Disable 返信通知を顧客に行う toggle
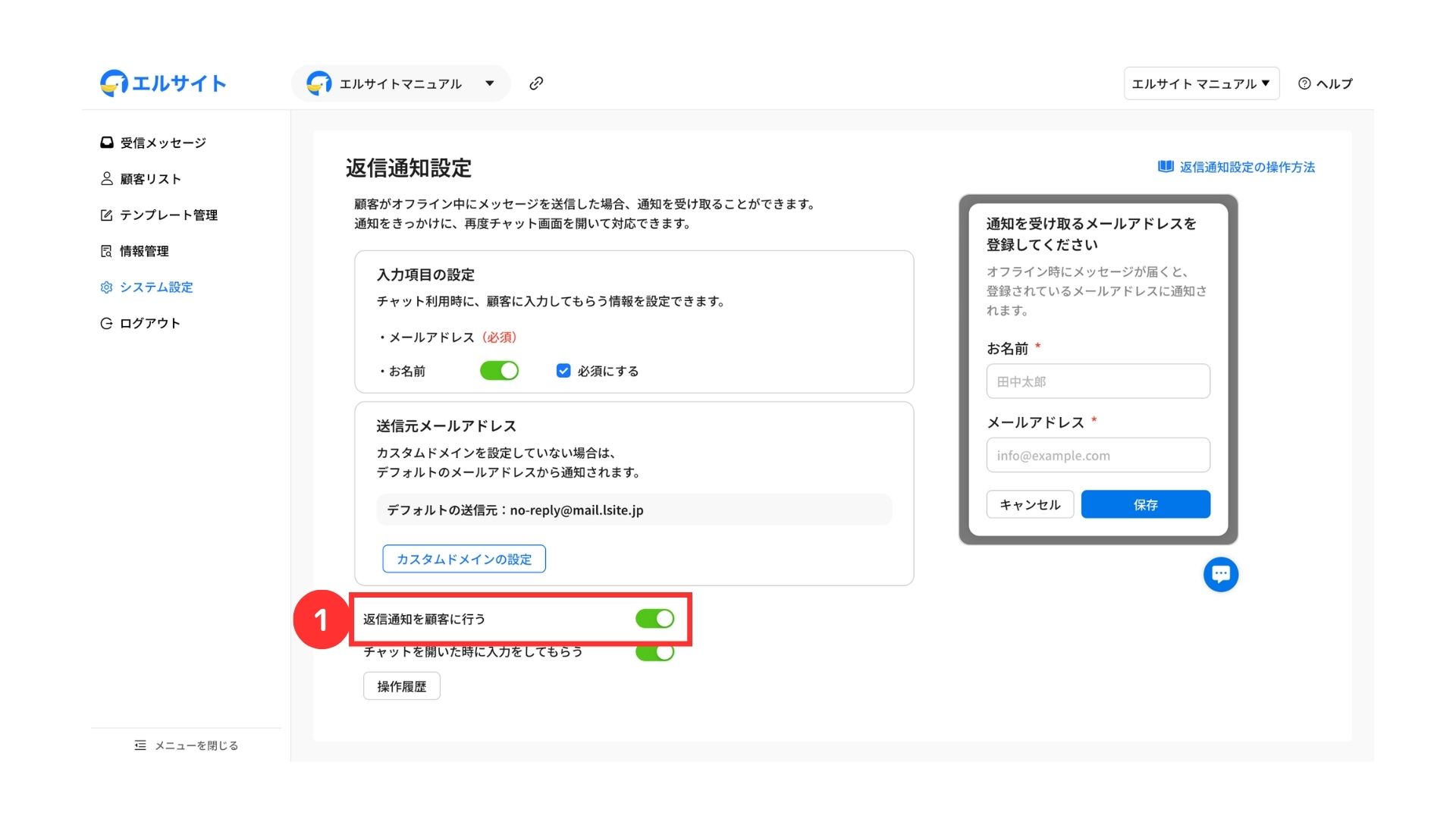Image resolution: width=1456 pixels, height=819 pixels. pyautogui.click(x=654, y=619)
